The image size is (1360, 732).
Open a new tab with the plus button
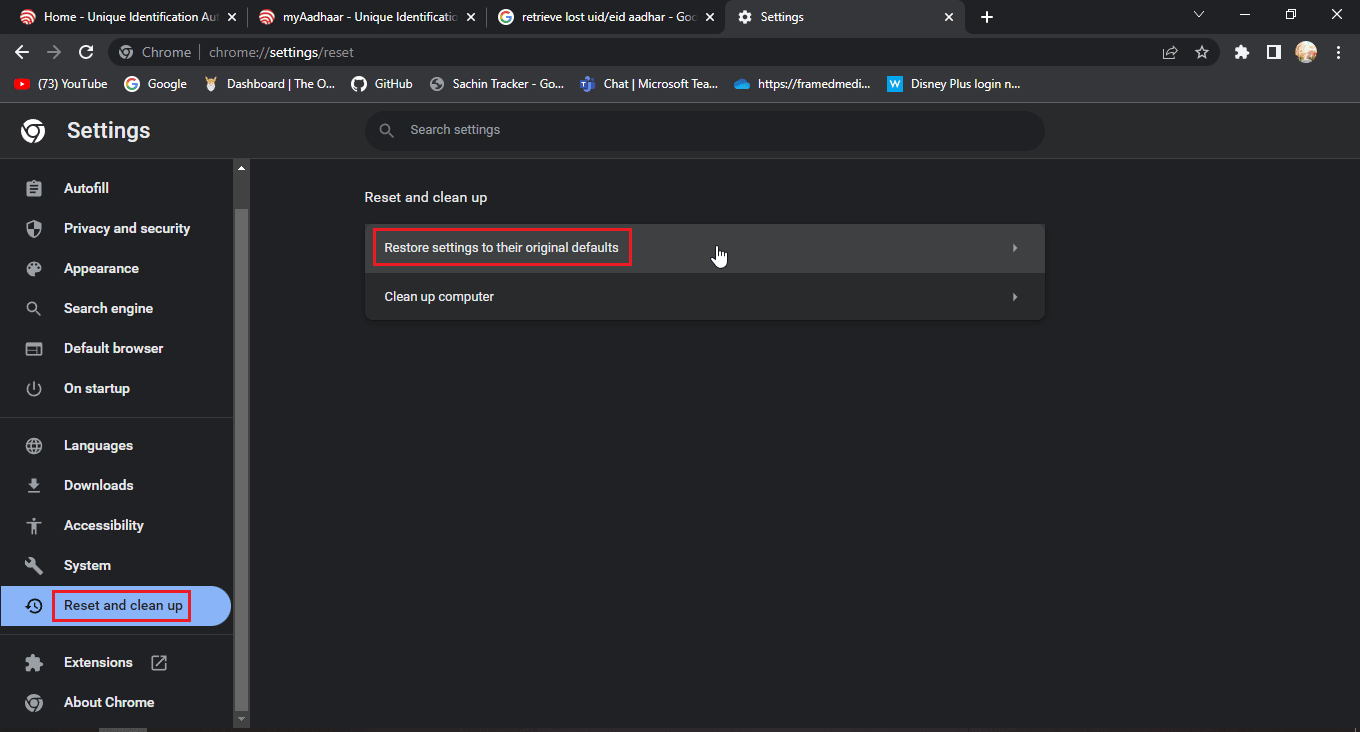click(987, 17)
